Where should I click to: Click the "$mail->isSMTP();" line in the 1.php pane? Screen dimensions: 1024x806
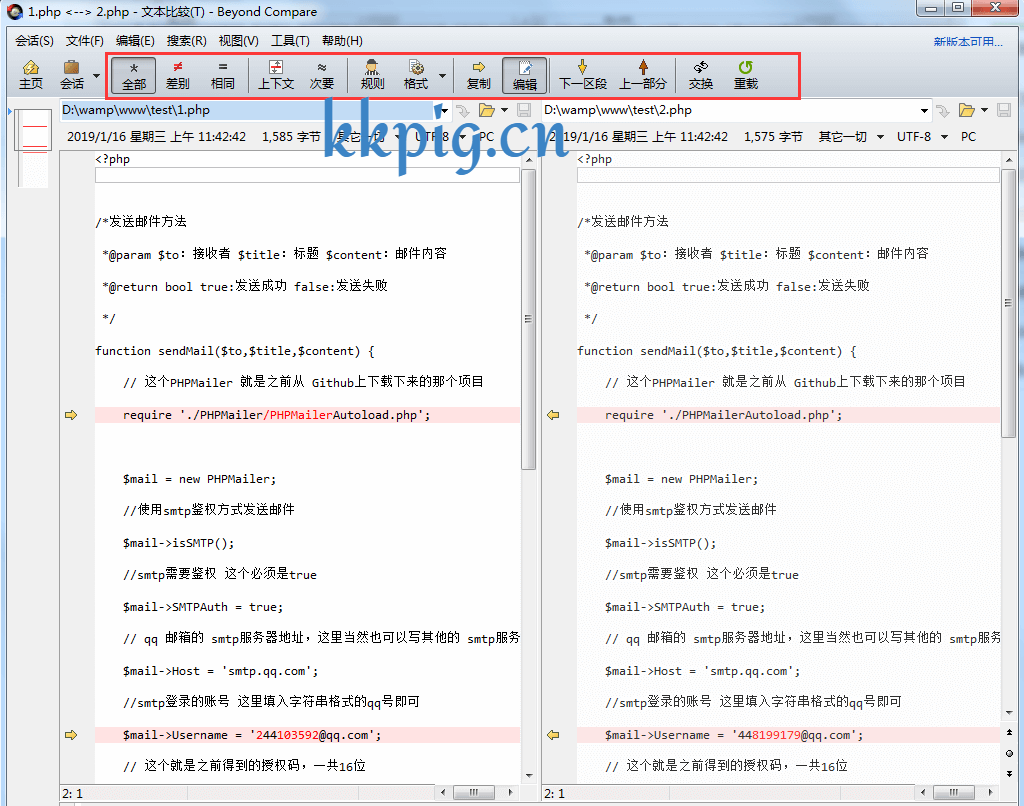[178, 543]
